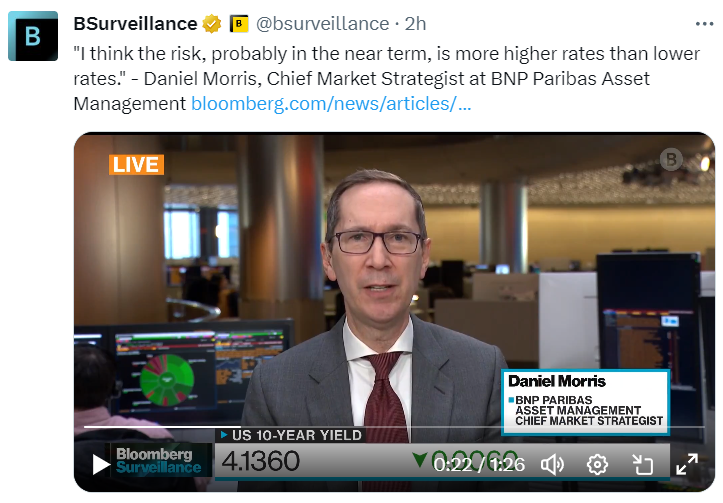
Task: Click the orange LIVE badge
Action: pyautogui.click(x=136, y=165)
